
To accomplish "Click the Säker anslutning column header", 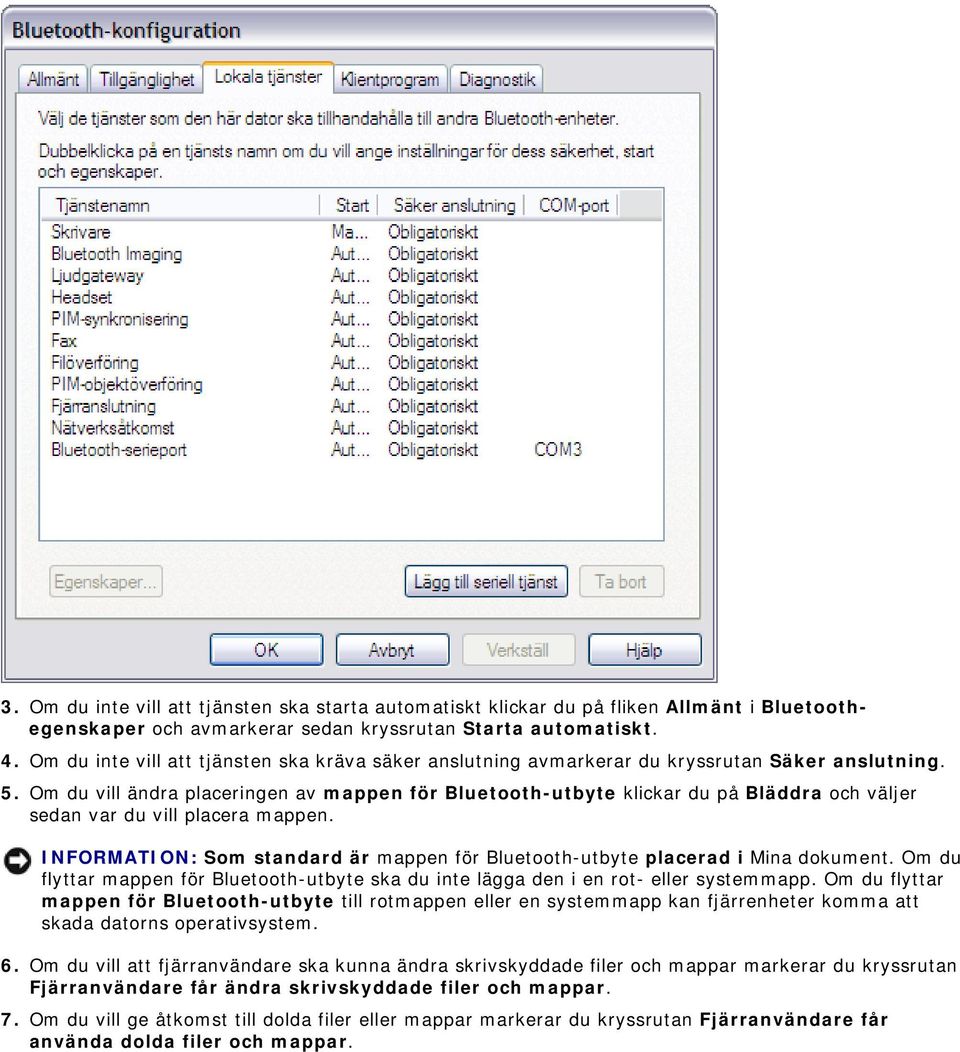I will point(451,205).
